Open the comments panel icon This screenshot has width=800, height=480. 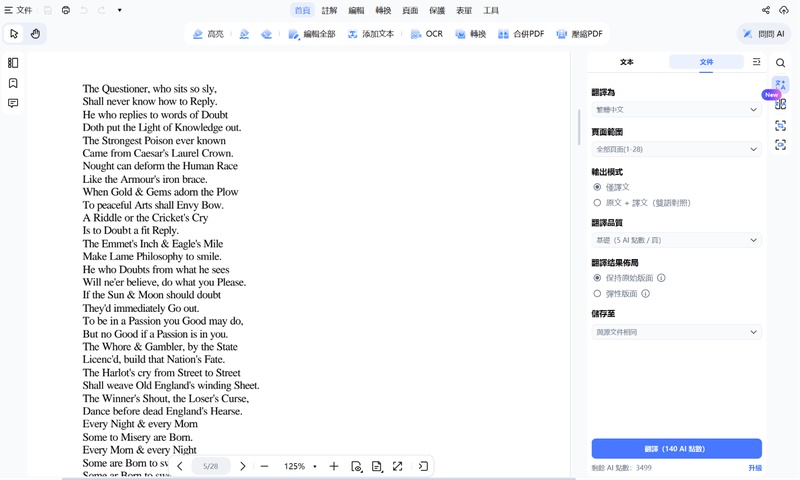pos(13,103)
